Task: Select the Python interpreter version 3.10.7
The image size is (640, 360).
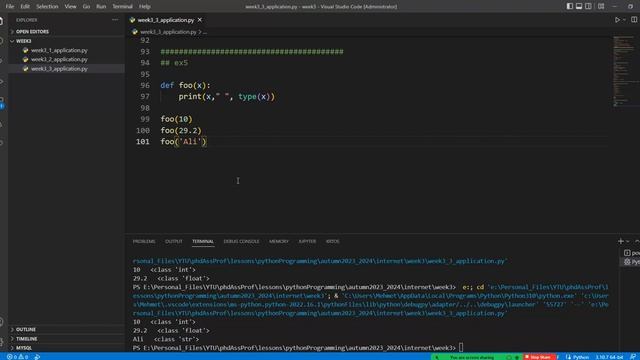Action: (609, 357)
